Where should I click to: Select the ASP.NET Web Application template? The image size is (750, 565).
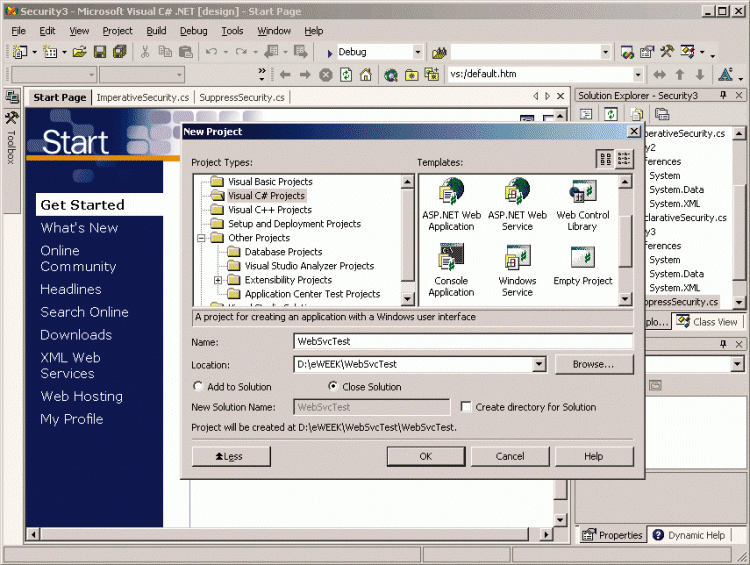point(451,205)
